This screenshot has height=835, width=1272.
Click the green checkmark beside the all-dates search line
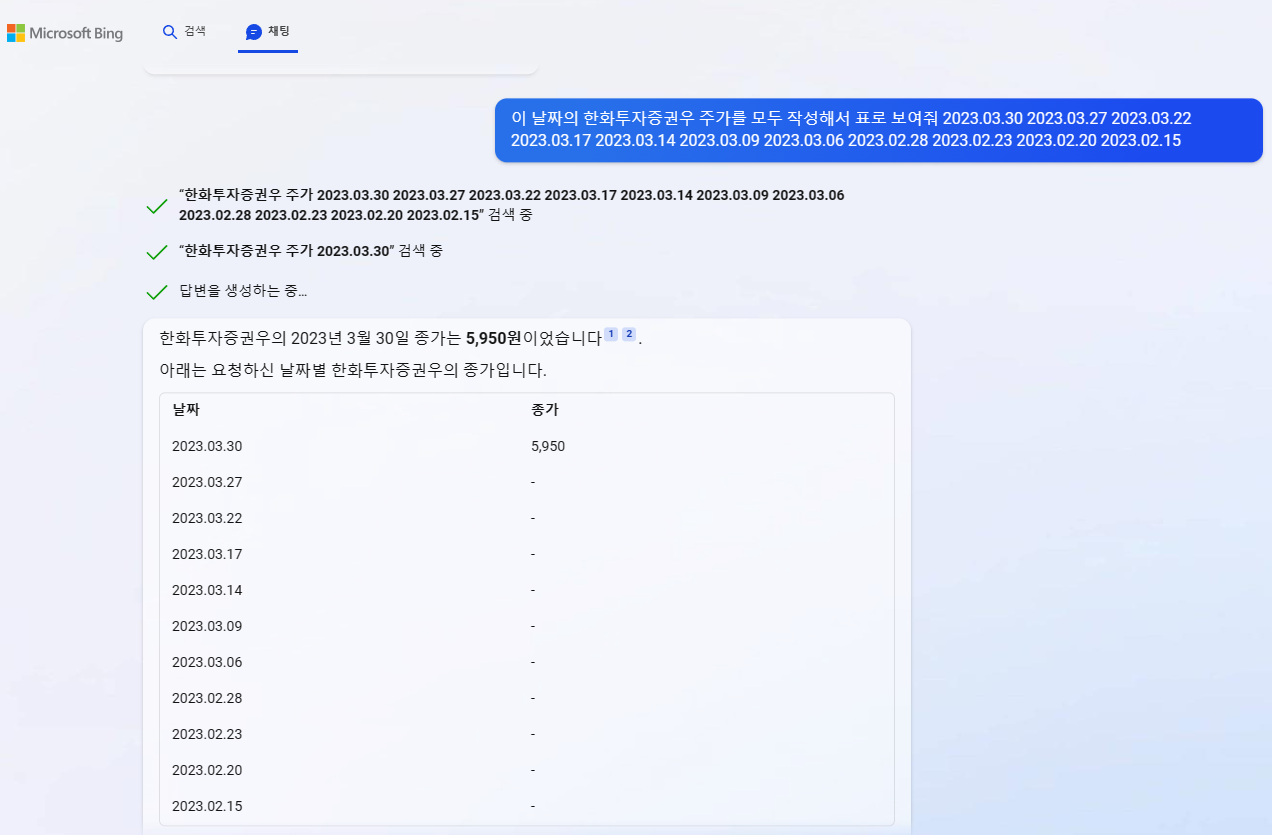[x=156, y=206]
